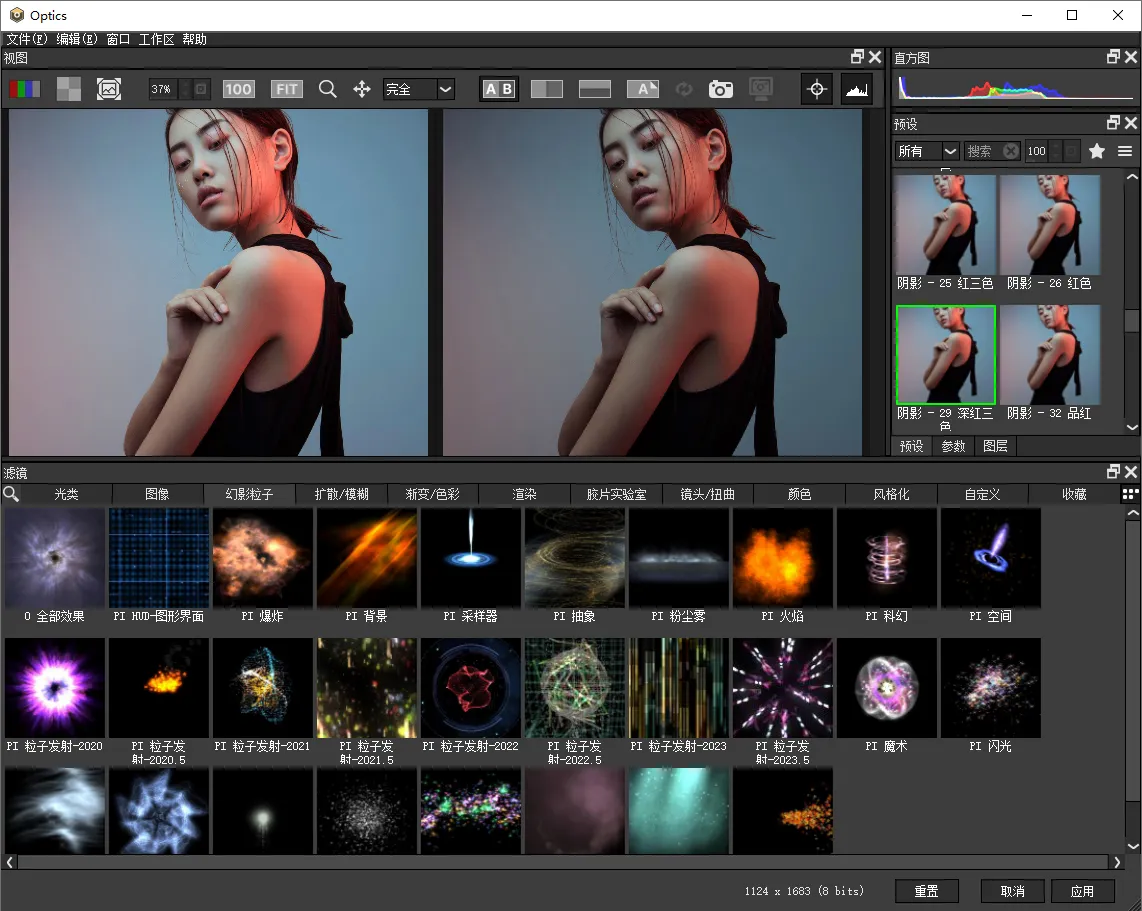Toggle the histogram display button
Image resolution: width=1142 pixels, height=911 pixels.
click(856, 89)
